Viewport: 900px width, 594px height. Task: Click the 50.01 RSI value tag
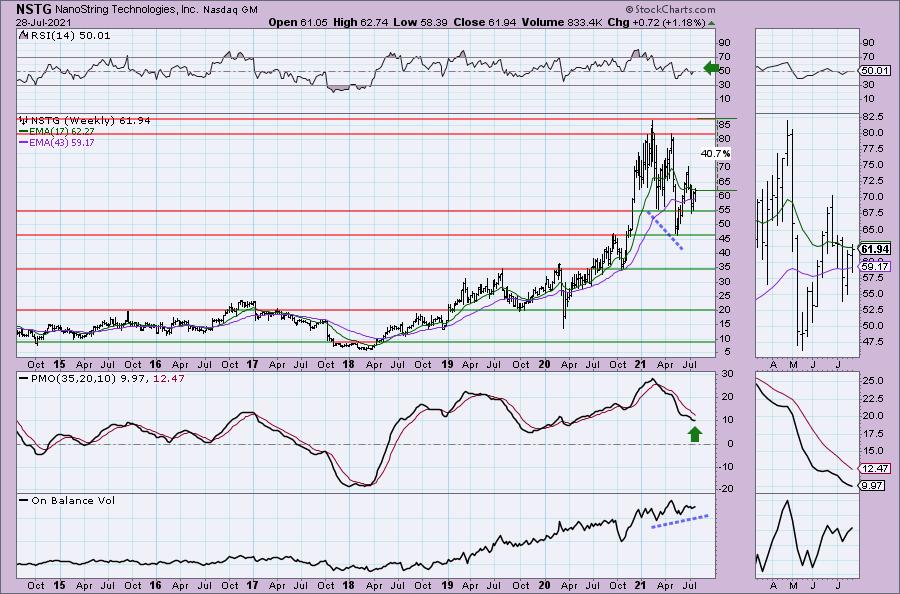[876, 71]
